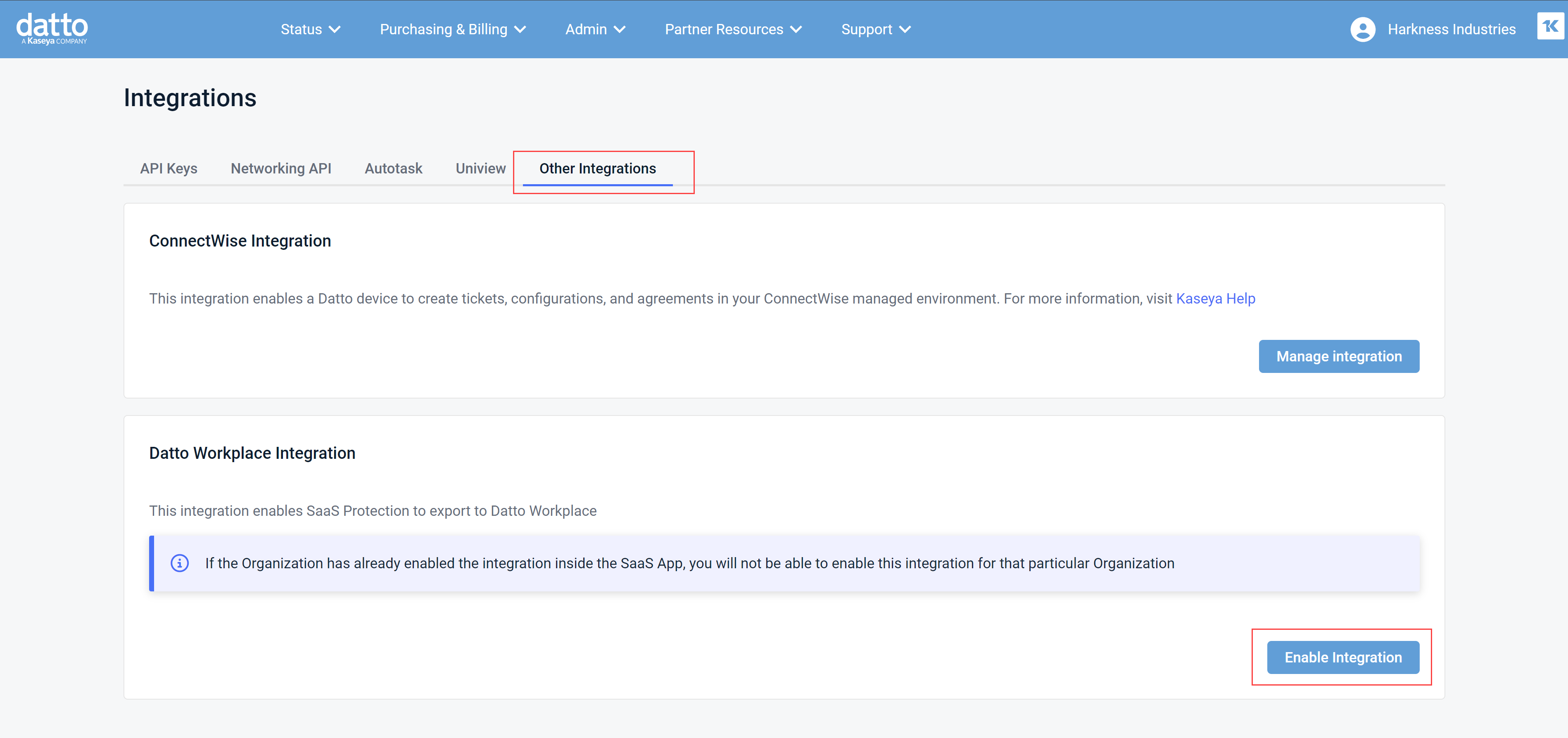Click Harkness Industries account name
Image resolution: width=1568 pixels, height=738 pixels.
(x=1451, y=29)
